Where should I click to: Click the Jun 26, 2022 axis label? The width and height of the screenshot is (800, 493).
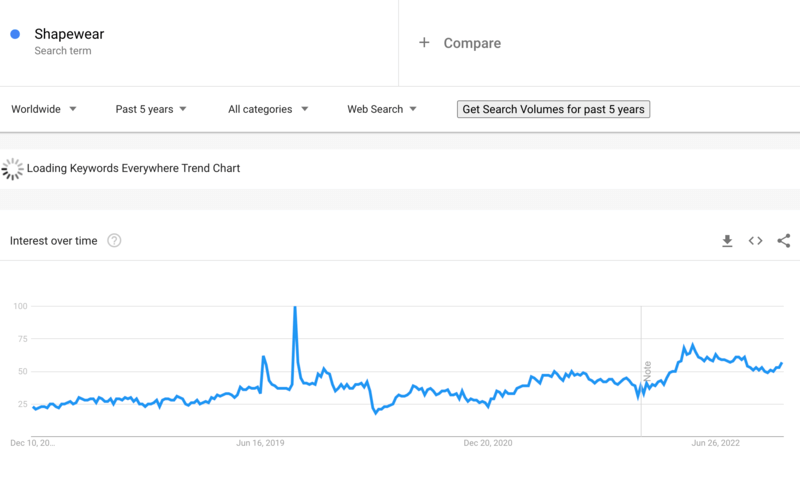click(x=715, y=442)
